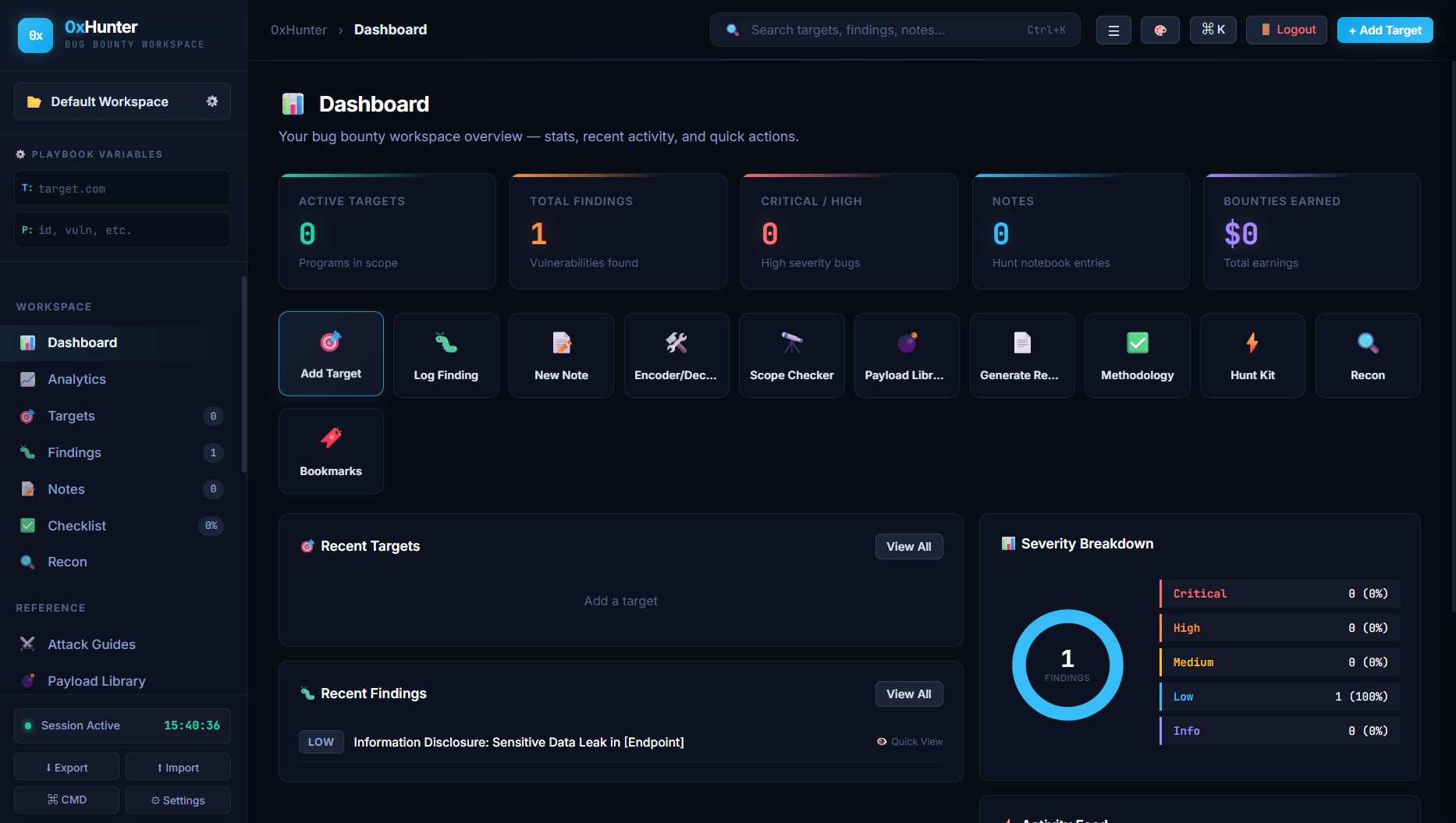Click the Critical severity row

[x=1280, y=594]
